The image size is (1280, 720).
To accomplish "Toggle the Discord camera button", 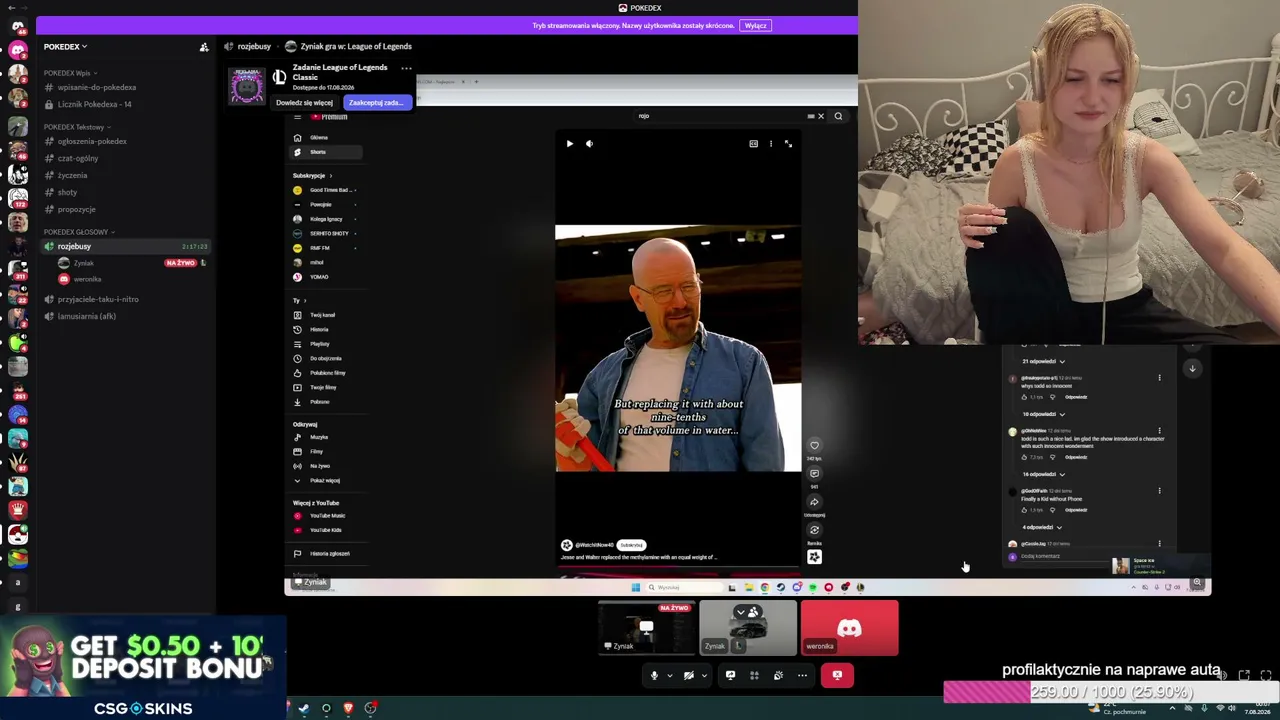I will [688, 676].
